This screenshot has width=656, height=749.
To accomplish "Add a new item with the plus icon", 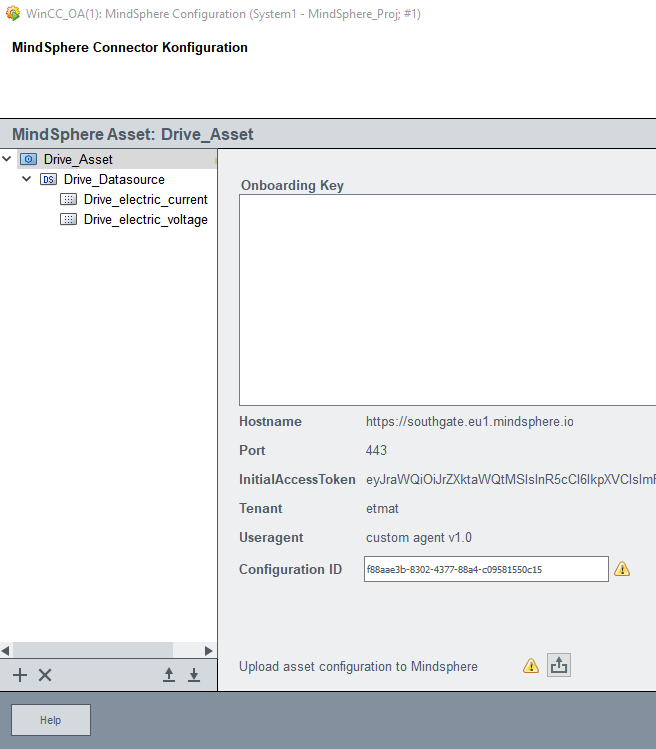I will [x=20, y=675].
